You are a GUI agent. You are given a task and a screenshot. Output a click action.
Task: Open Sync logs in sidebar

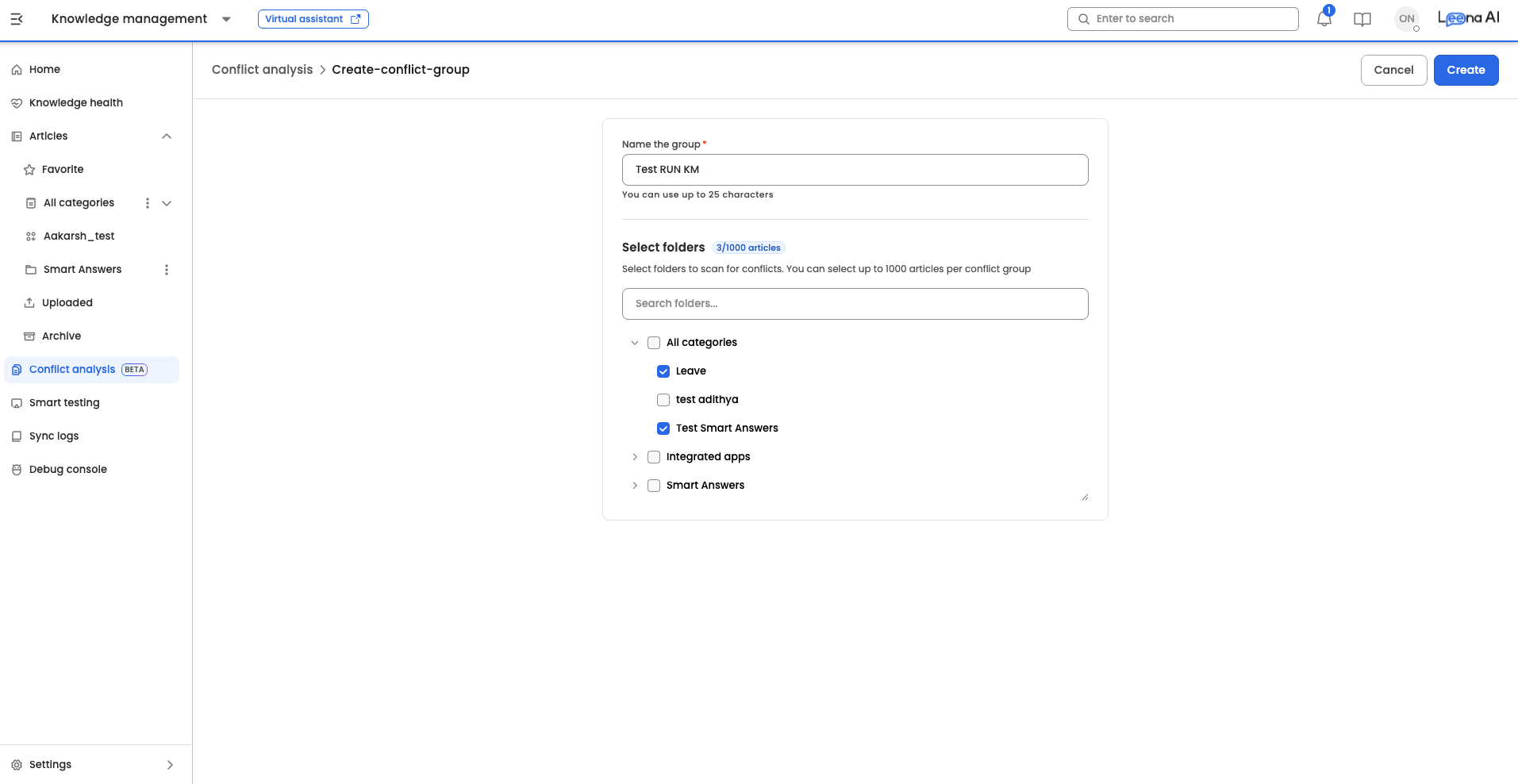tap(54, 436)
